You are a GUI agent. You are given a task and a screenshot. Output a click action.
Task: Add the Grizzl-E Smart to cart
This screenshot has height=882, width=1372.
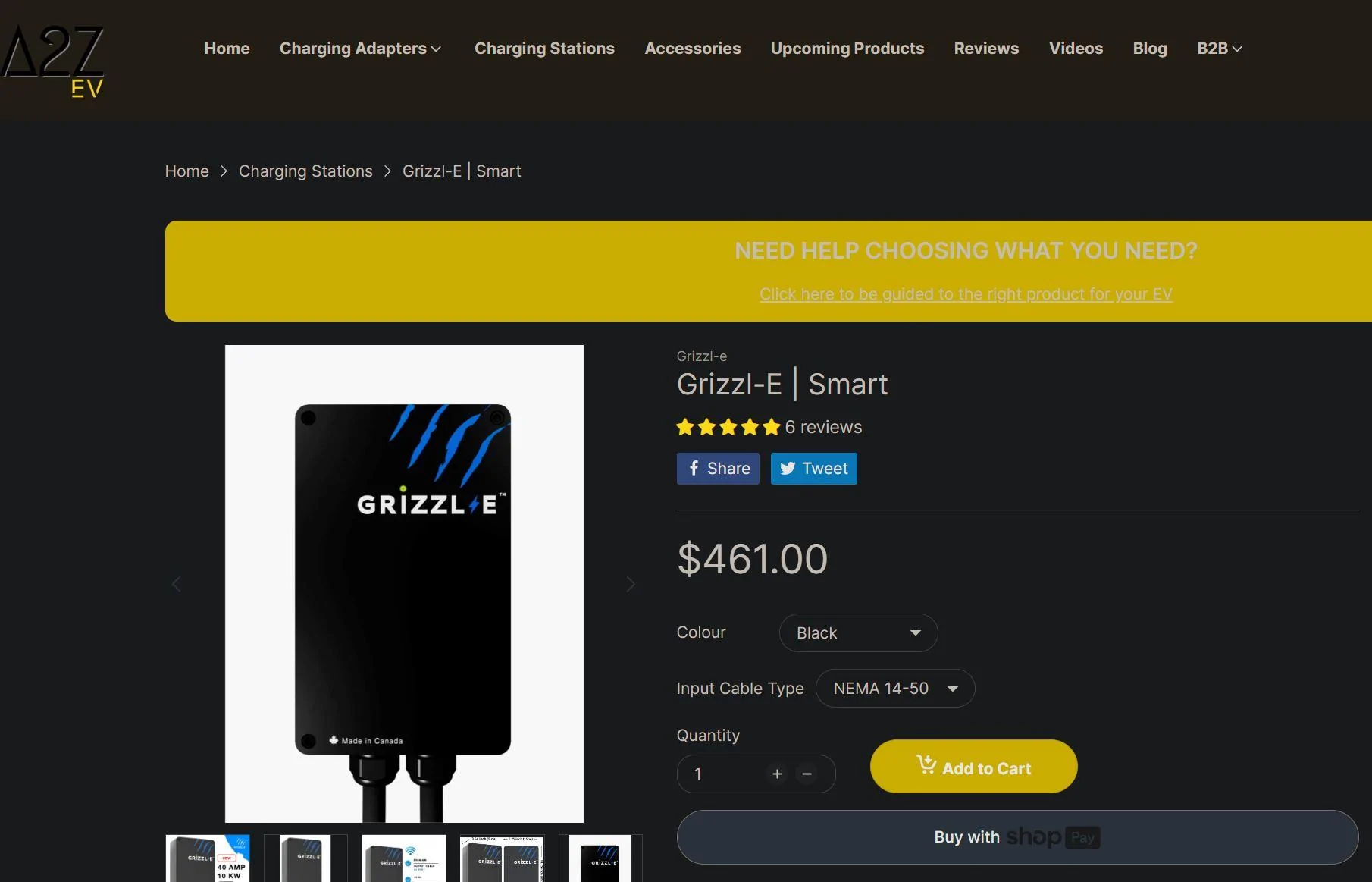[974, 767]
